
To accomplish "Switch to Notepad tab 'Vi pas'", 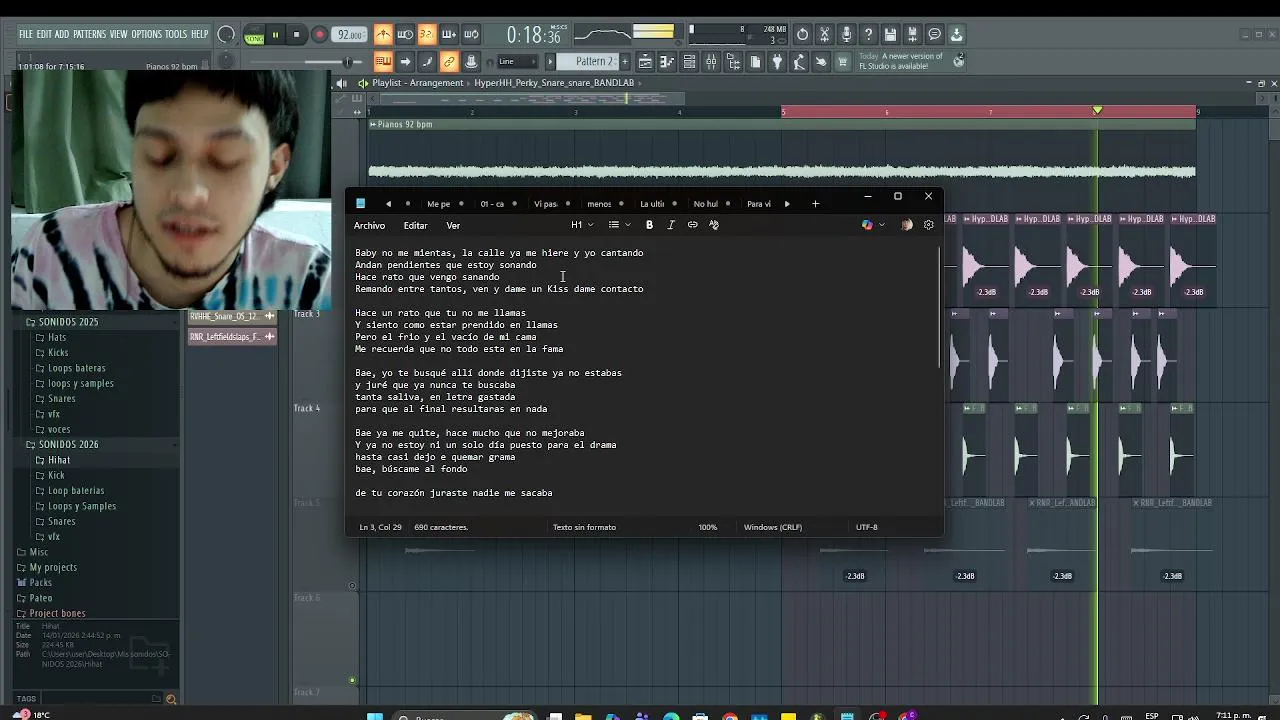I will (x=546, y=204).
